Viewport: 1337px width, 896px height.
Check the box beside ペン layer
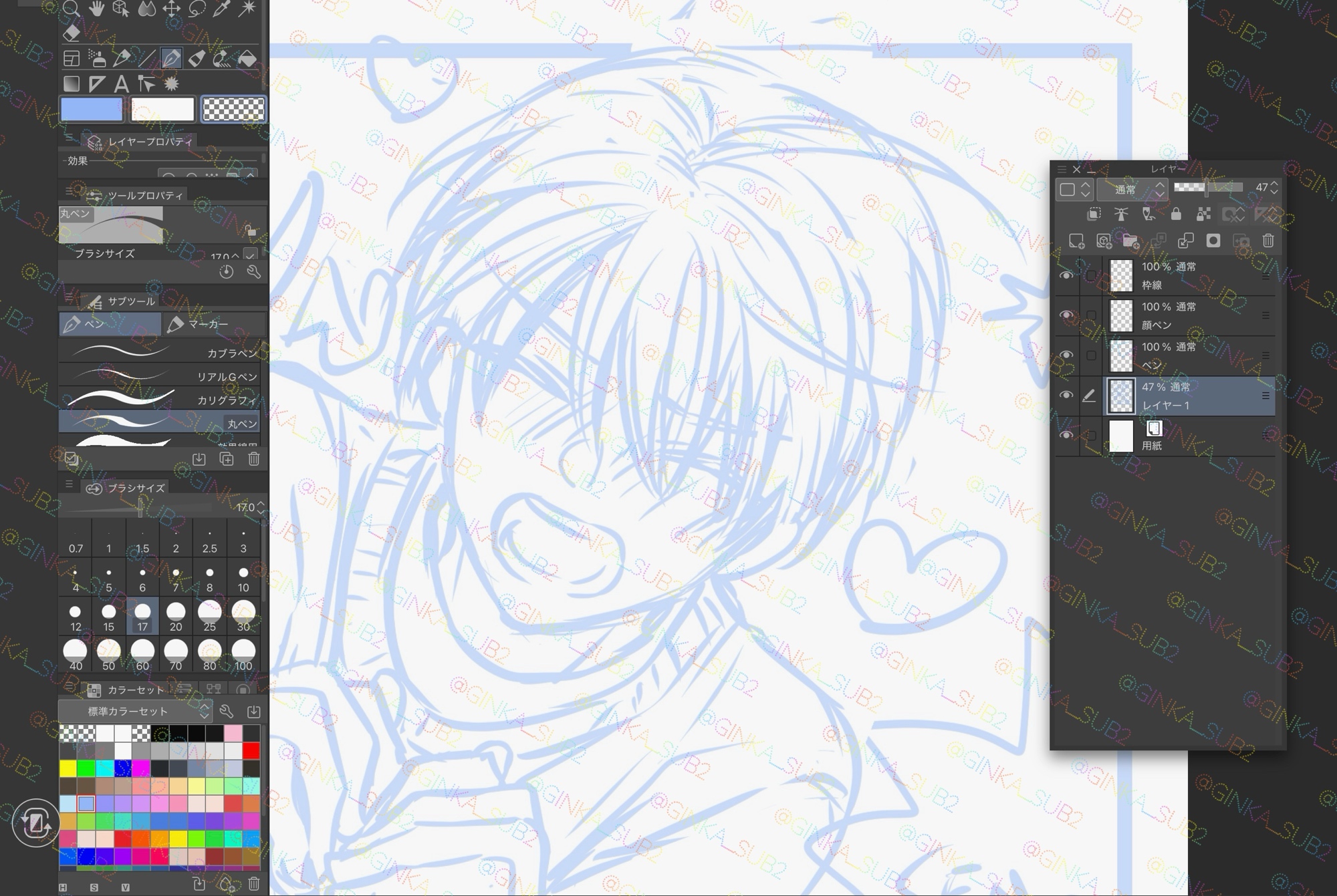[x=1091, y=355]
